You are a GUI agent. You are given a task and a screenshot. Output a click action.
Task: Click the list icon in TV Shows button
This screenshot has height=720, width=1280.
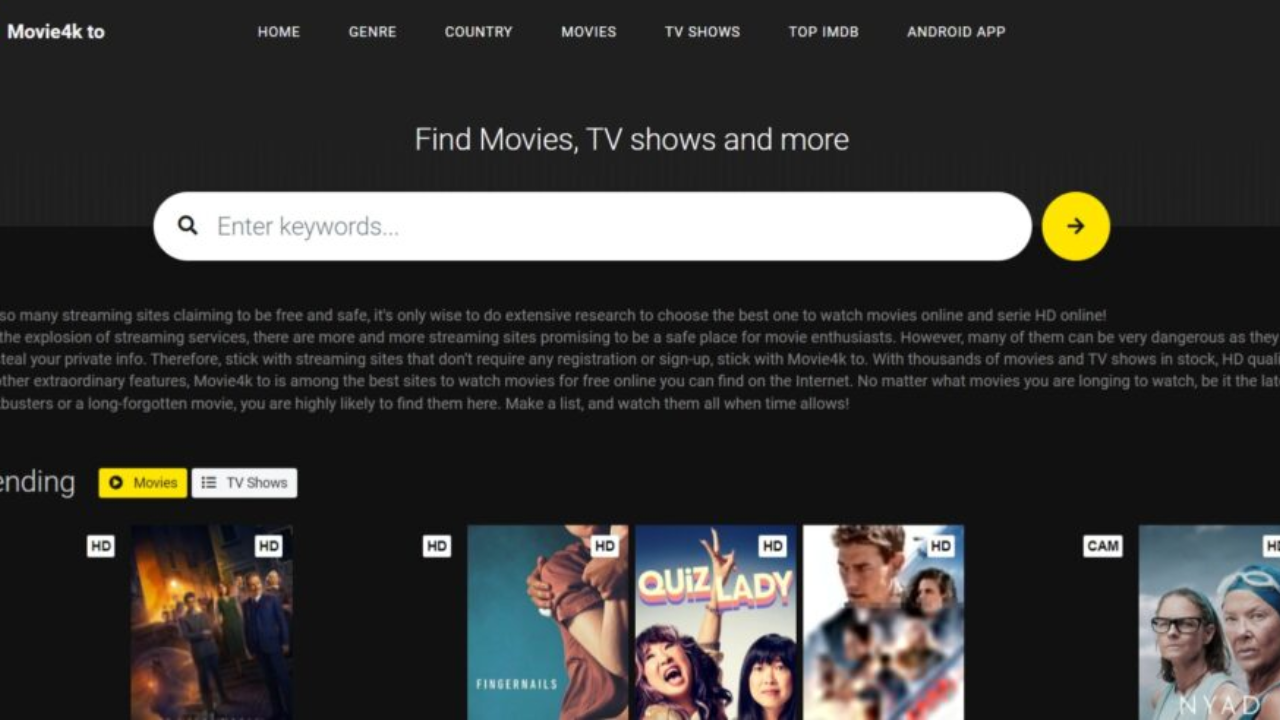click(x=208, y=483)
